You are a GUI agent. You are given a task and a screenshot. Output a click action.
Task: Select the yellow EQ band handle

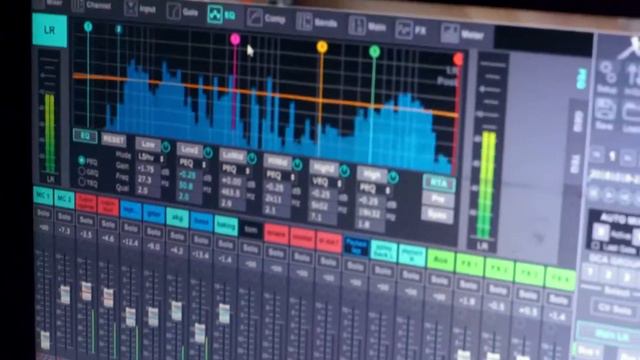pyautogui.click(x=322, y=47)
